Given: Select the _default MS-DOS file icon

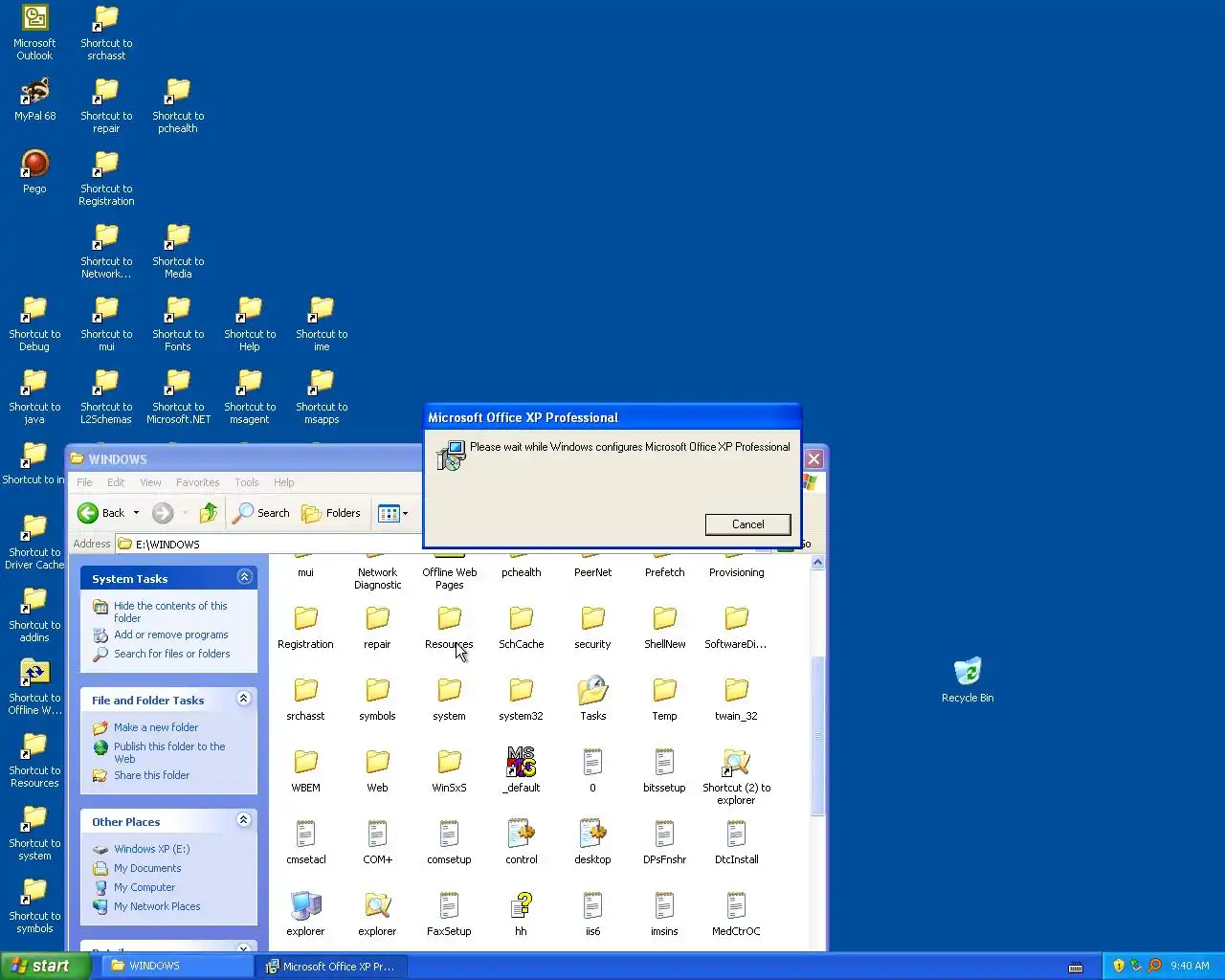Looking at the screenshot, I should [x=521, y=769].
